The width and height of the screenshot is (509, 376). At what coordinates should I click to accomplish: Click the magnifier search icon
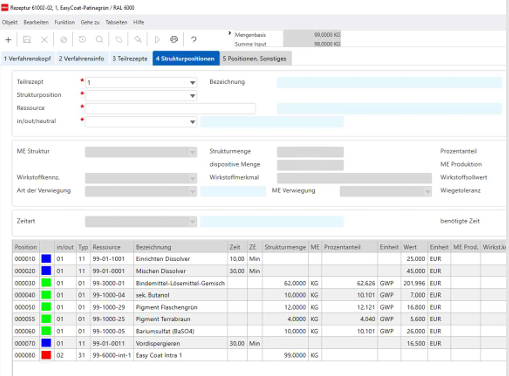coord(99,40)
